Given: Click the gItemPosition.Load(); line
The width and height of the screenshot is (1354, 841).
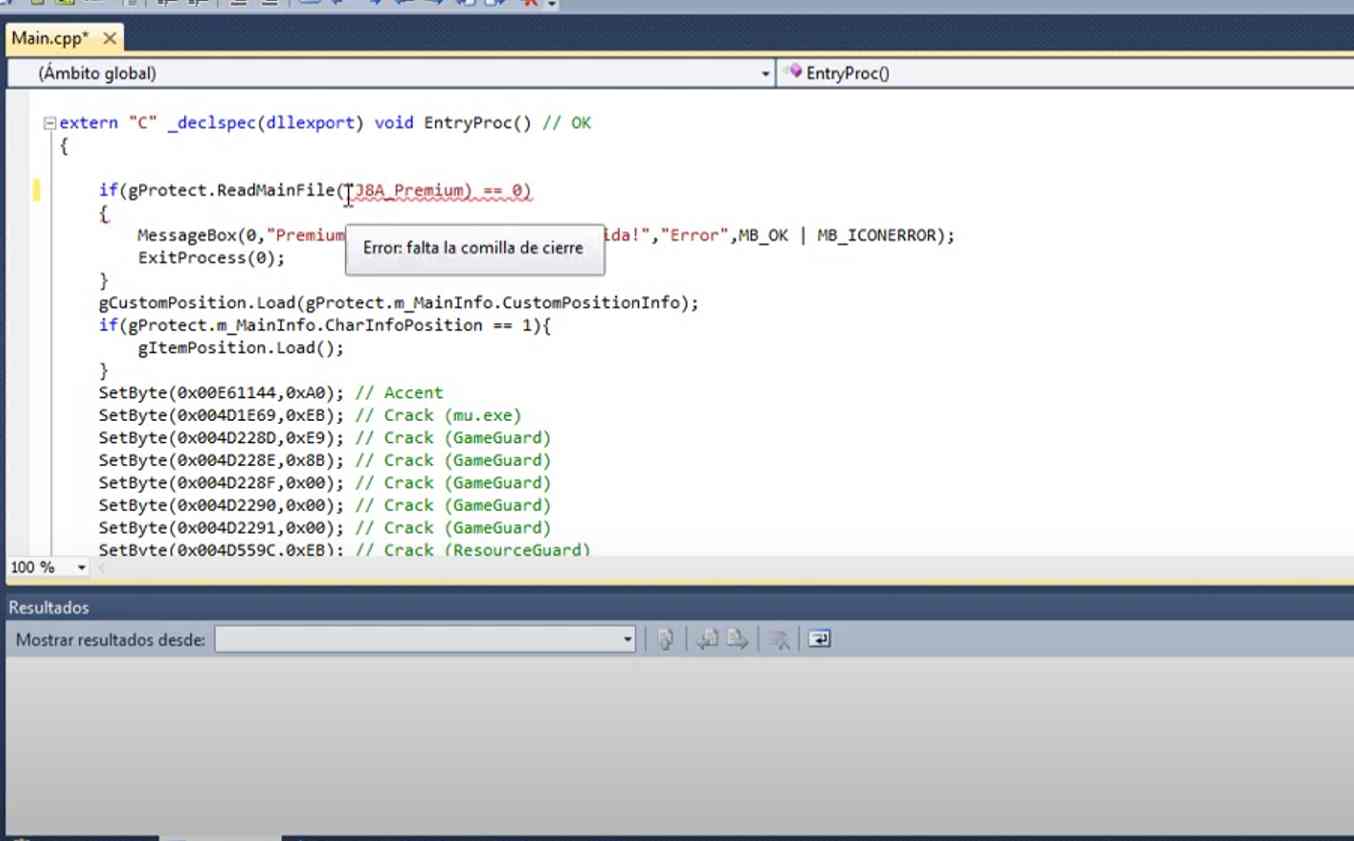Looking at the screenshot, I should point(241,348).
